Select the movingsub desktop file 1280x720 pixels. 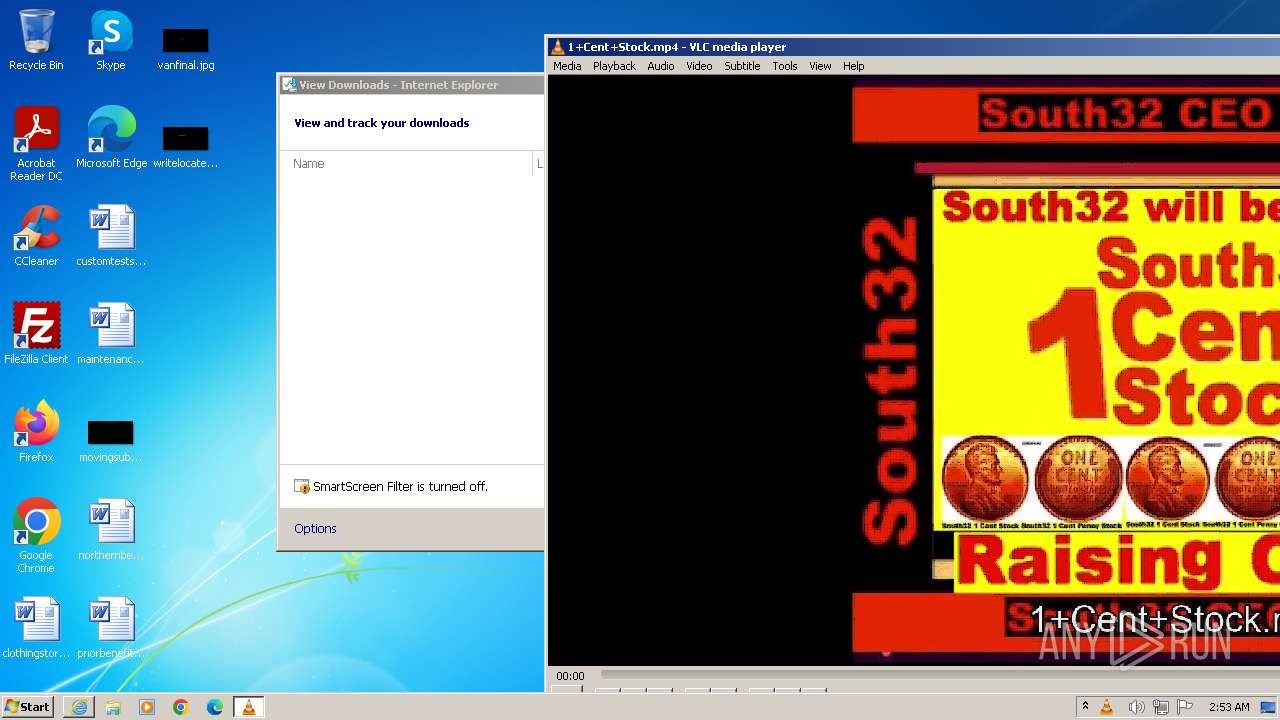pos(111,441)
